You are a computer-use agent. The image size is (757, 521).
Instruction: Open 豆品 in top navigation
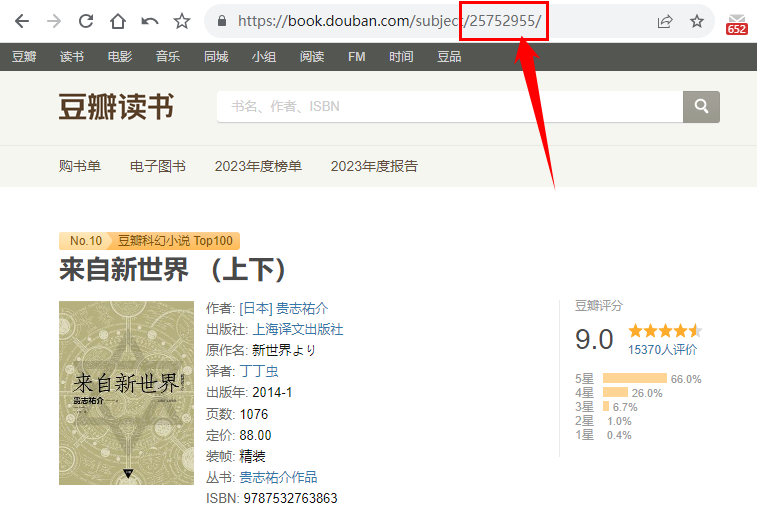coord(449,56)
